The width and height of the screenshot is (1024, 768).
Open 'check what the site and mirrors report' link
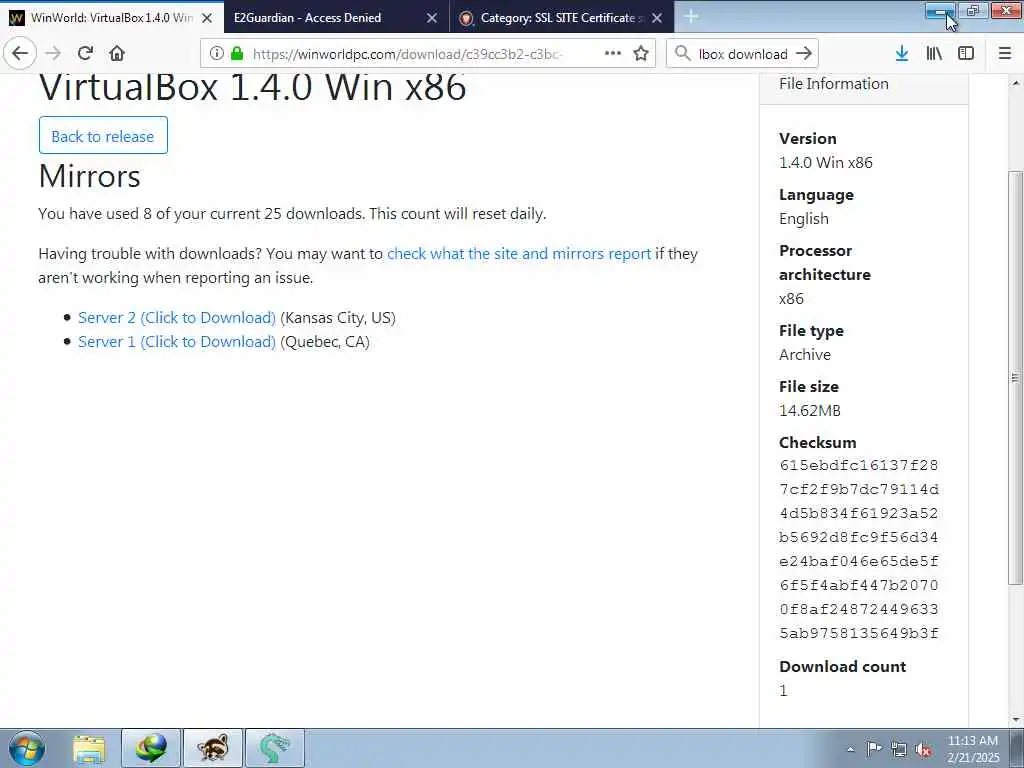tap(519, 253)
